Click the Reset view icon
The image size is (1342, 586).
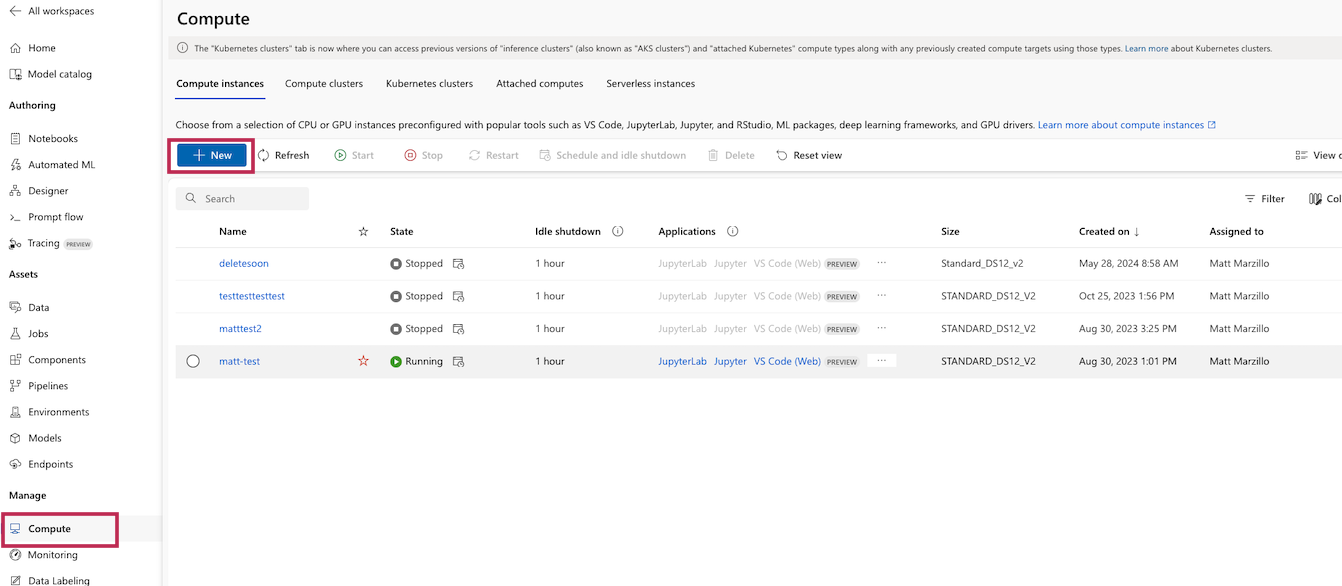781,155
